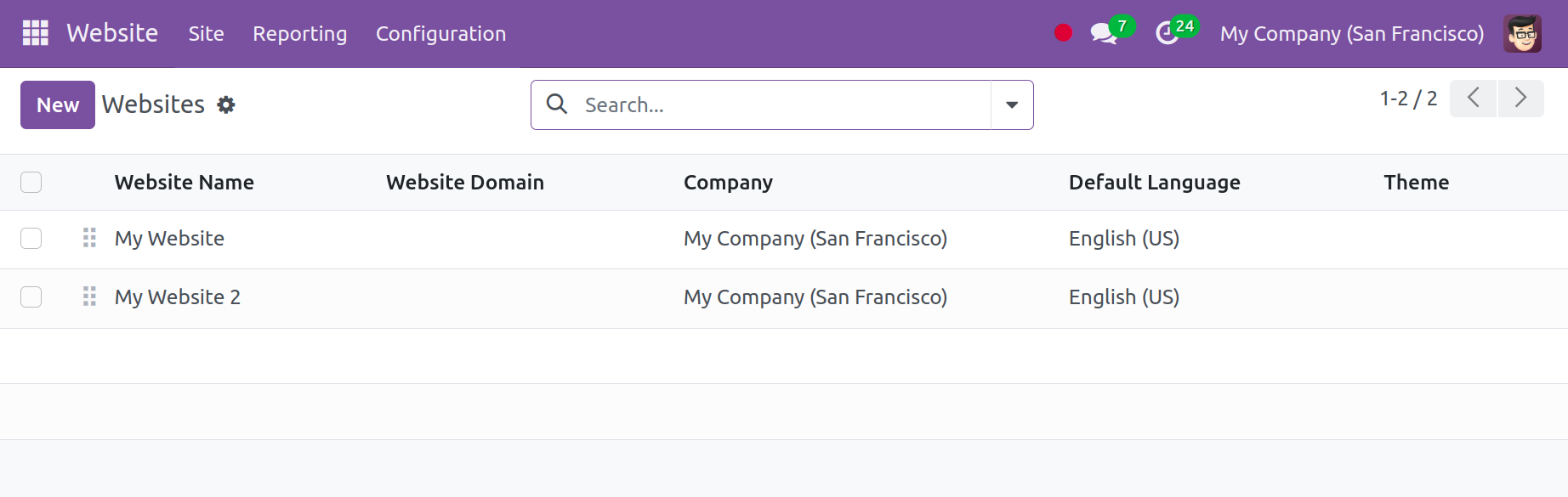Toggle the select-all header checkbox
Screen dimensions: 1568x497
(31, 182)
